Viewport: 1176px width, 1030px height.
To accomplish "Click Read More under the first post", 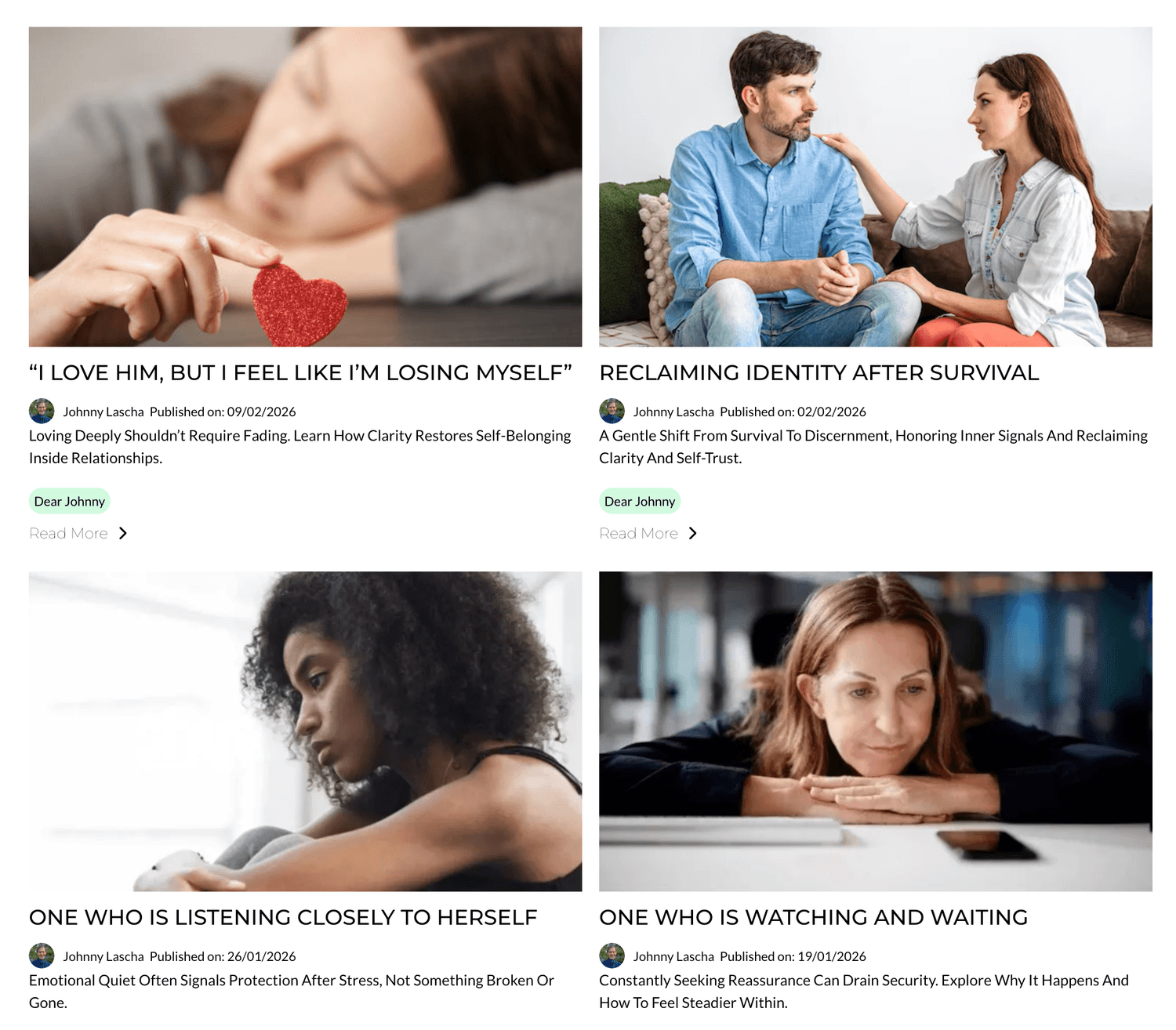I will click(x=68, y=533).
